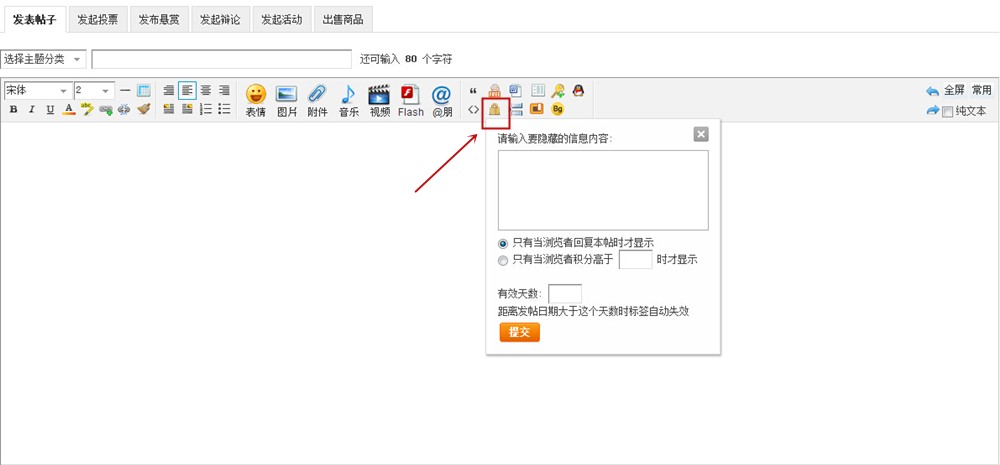This screenshot has width=1000, height=465.
Task: Click the 有效天数 days input field
Action: pos(565,294)
